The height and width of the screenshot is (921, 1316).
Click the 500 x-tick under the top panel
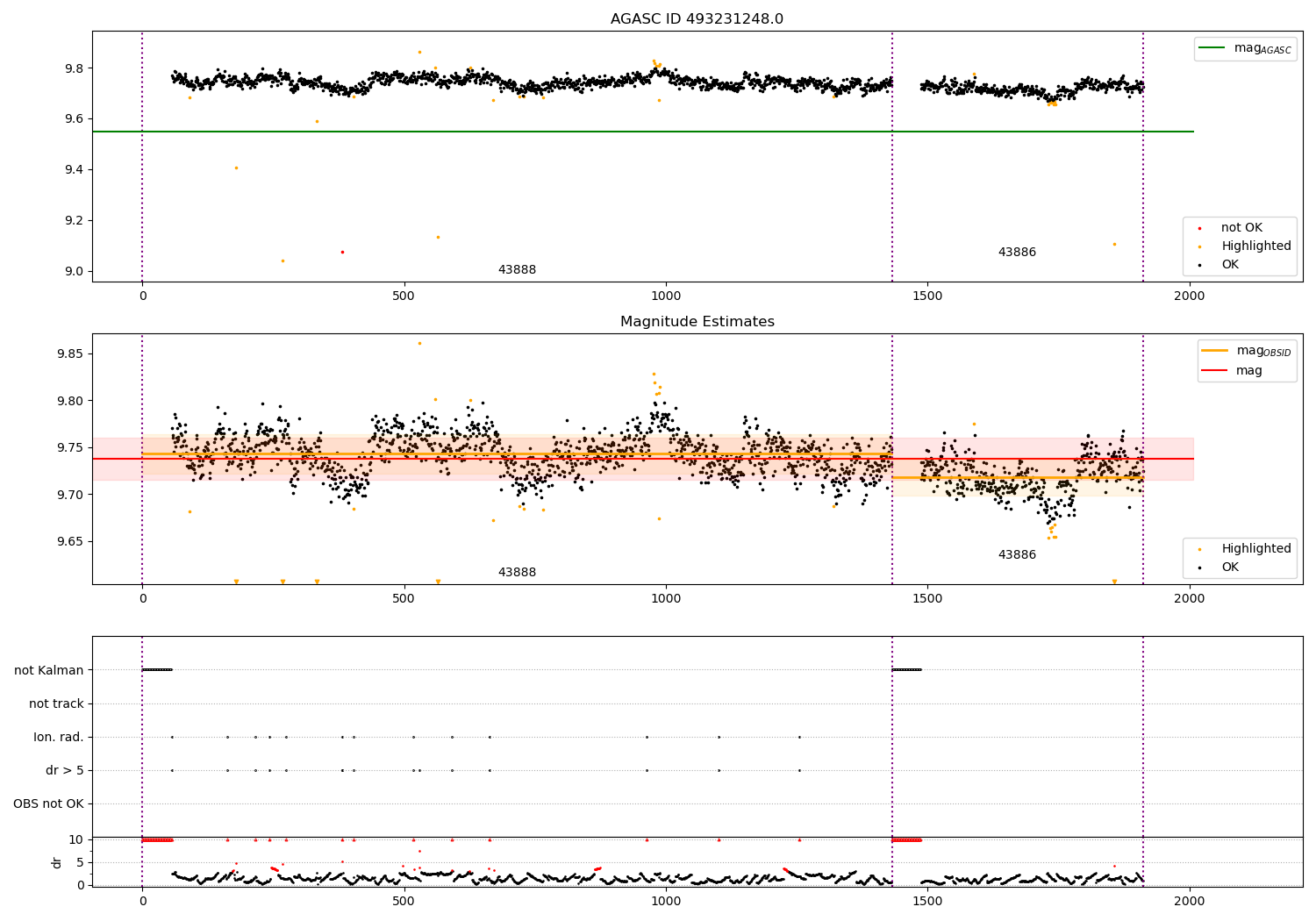pyautogui.click(x=404, y=296)
